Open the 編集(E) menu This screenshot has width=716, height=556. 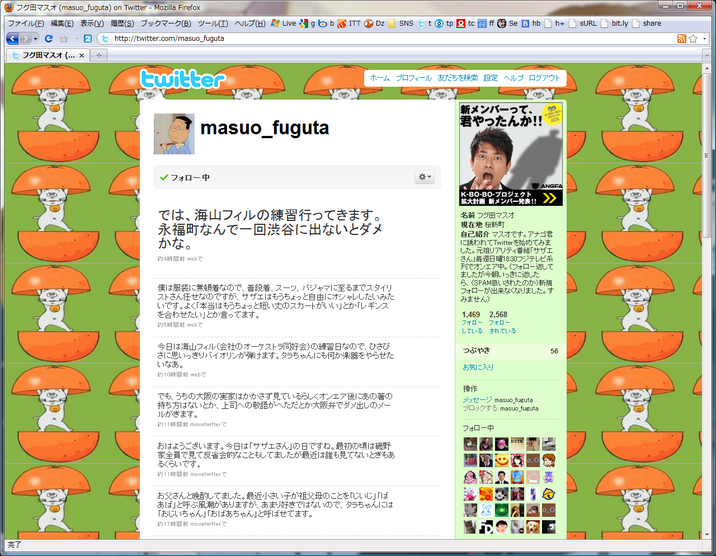[62, 23]
